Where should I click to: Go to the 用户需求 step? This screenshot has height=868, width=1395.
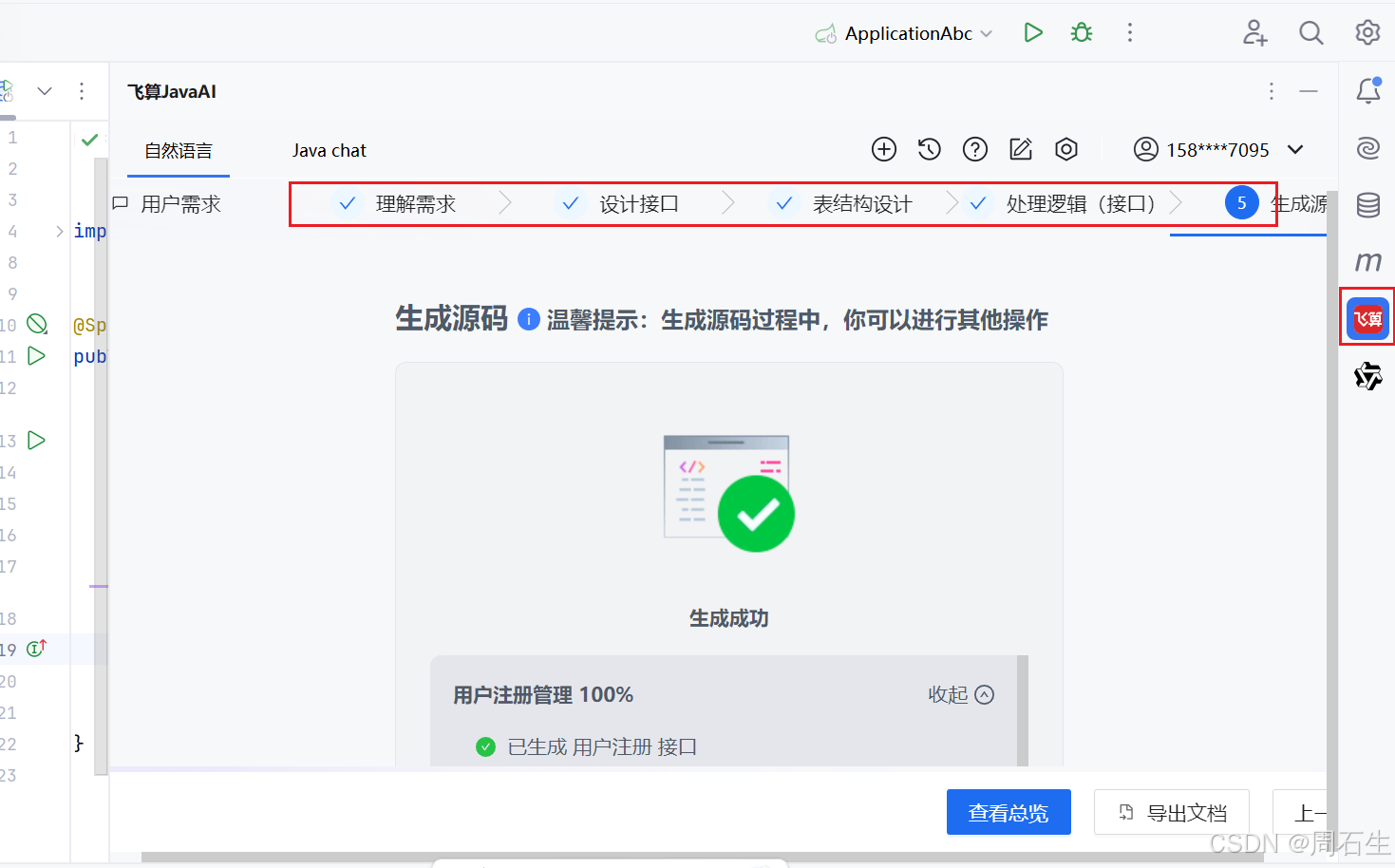(x=167, y=204)
